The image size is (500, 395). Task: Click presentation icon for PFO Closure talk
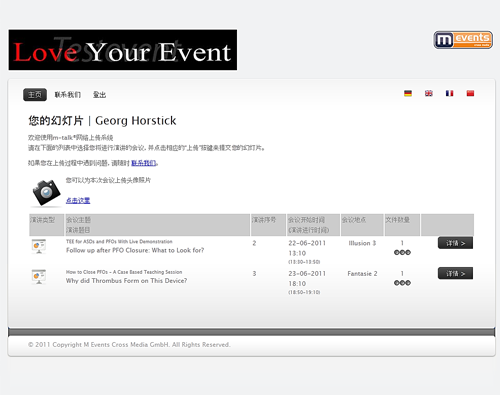click(x=39, y=246)
